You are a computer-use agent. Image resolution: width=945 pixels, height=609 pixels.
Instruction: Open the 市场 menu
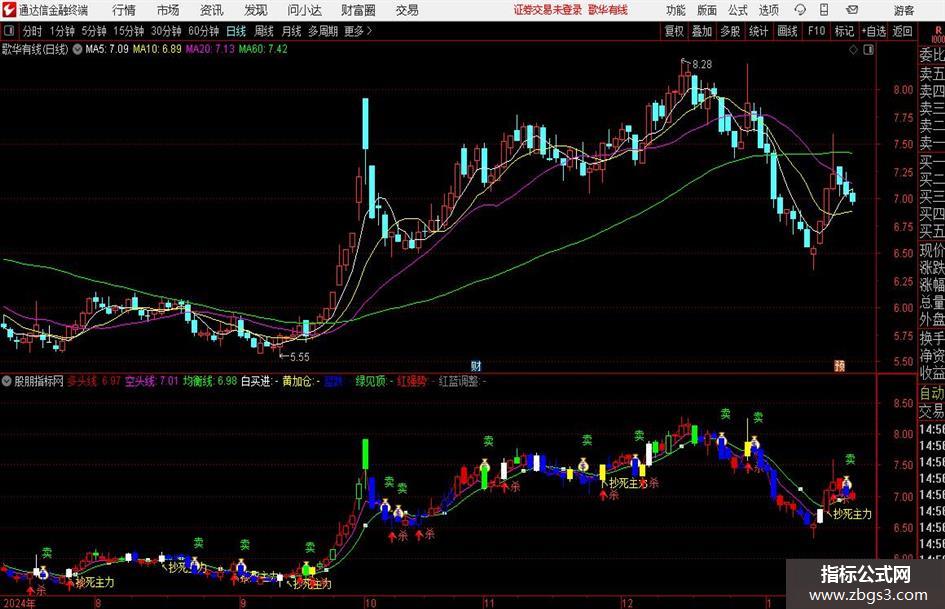[x=168, y=10]
